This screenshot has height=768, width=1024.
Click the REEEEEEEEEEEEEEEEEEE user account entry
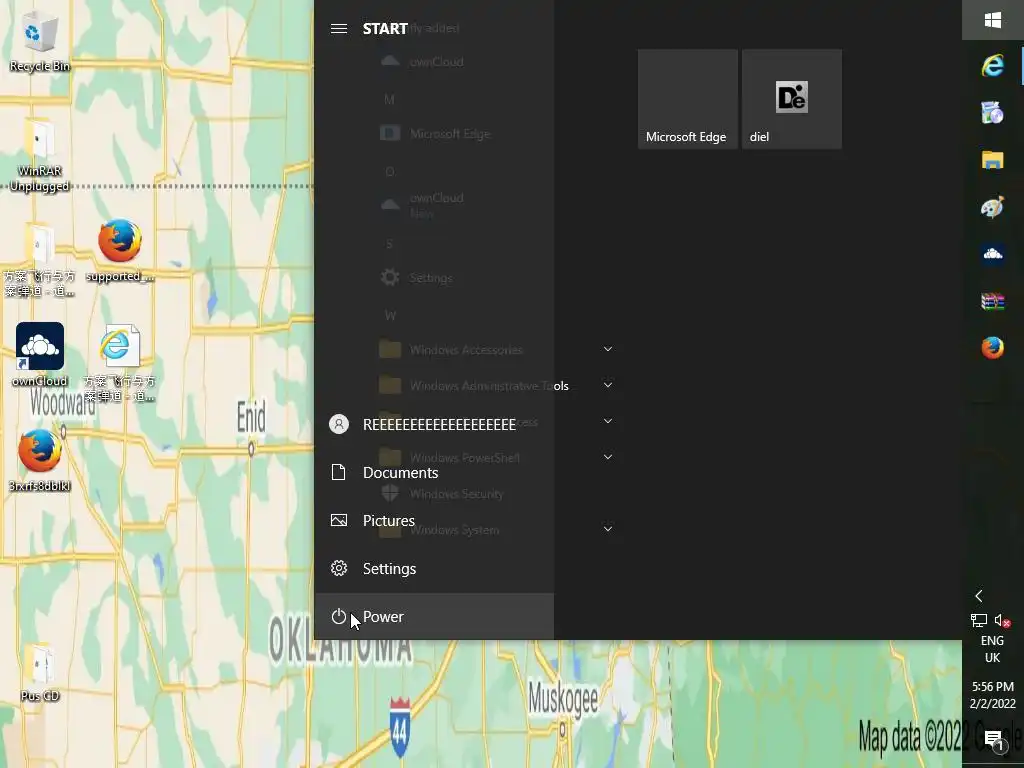tap(434, 424)
